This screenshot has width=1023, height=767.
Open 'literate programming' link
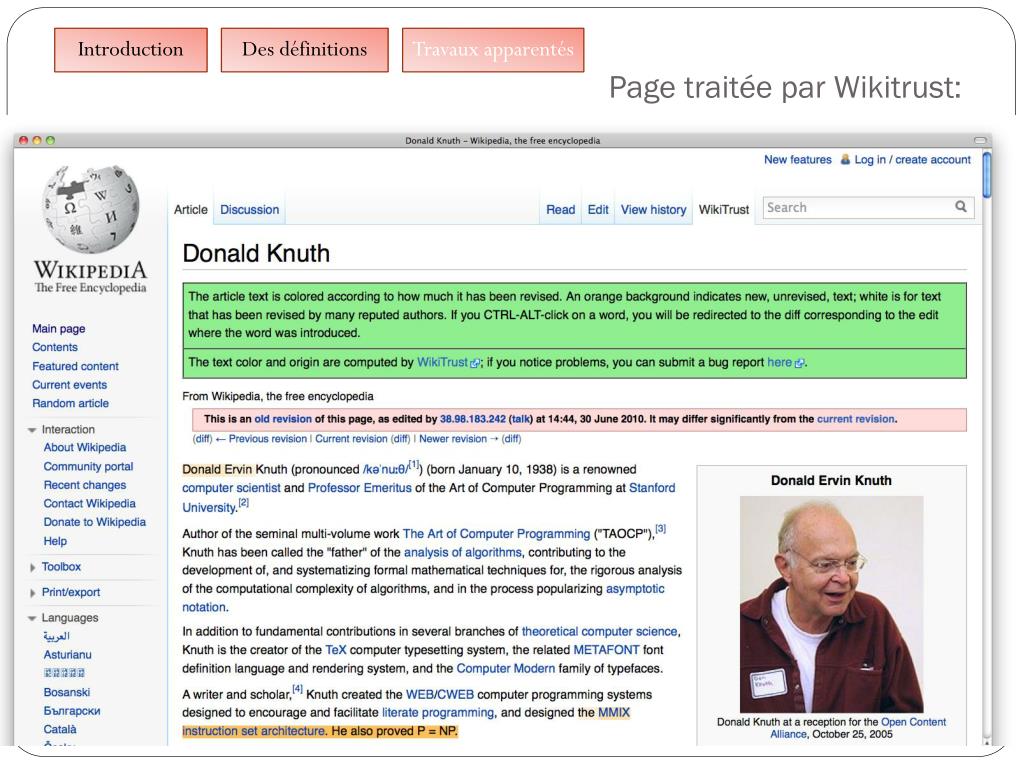438,713
